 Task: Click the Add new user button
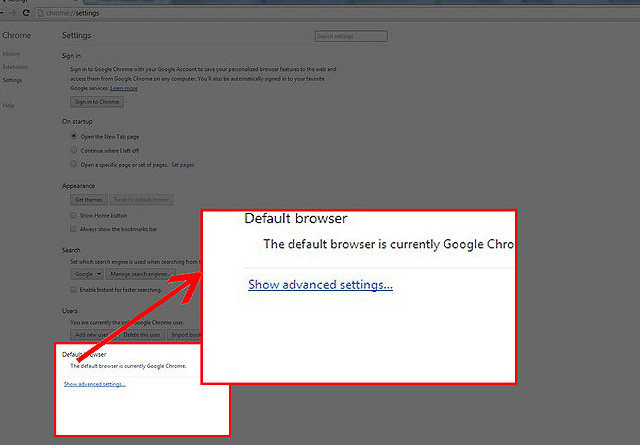[93, 335]
